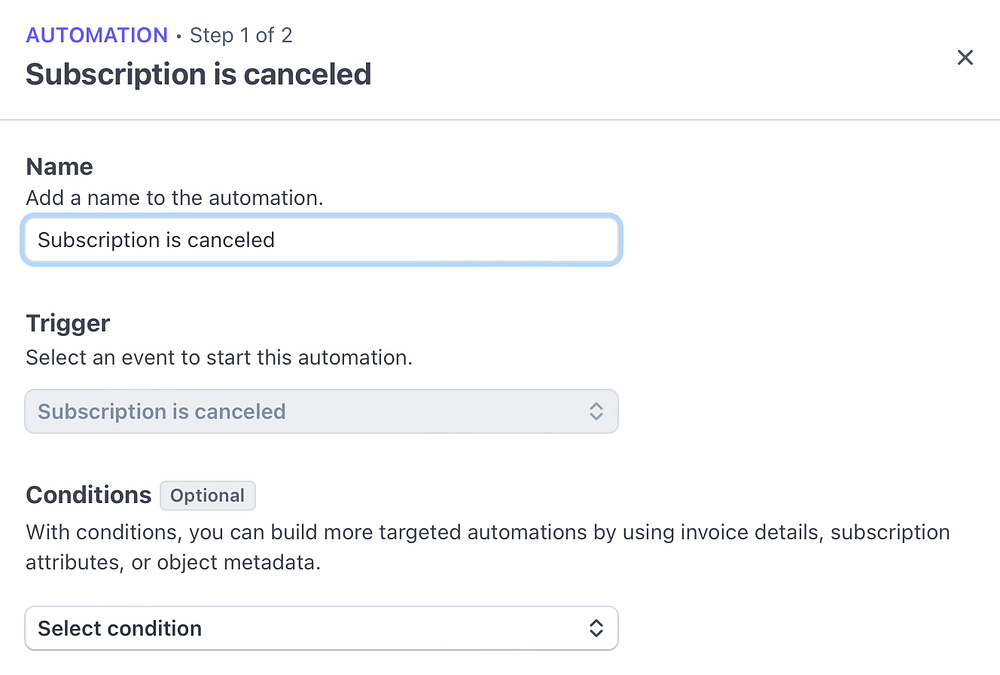Click the Trigger section label
The image size is (1000, 675).
click(68, 324)
